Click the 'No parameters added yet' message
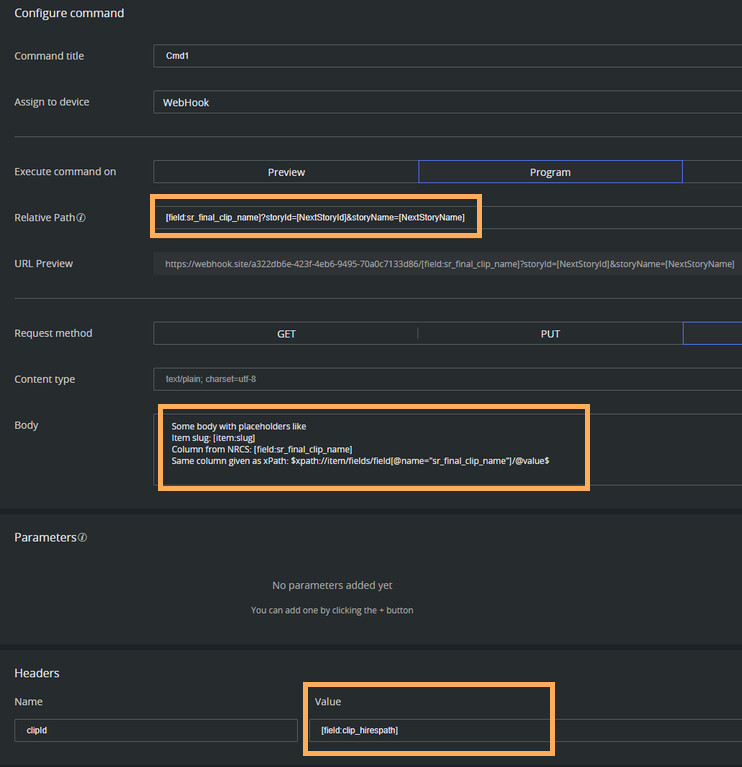 pyautogui.click(x=331, y=586)
